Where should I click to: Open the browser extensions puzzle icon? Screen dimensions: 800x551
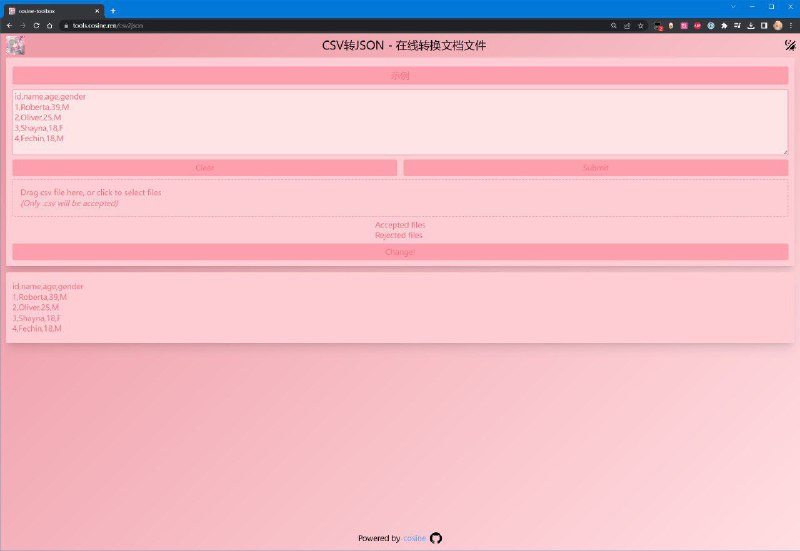(723, 25)
